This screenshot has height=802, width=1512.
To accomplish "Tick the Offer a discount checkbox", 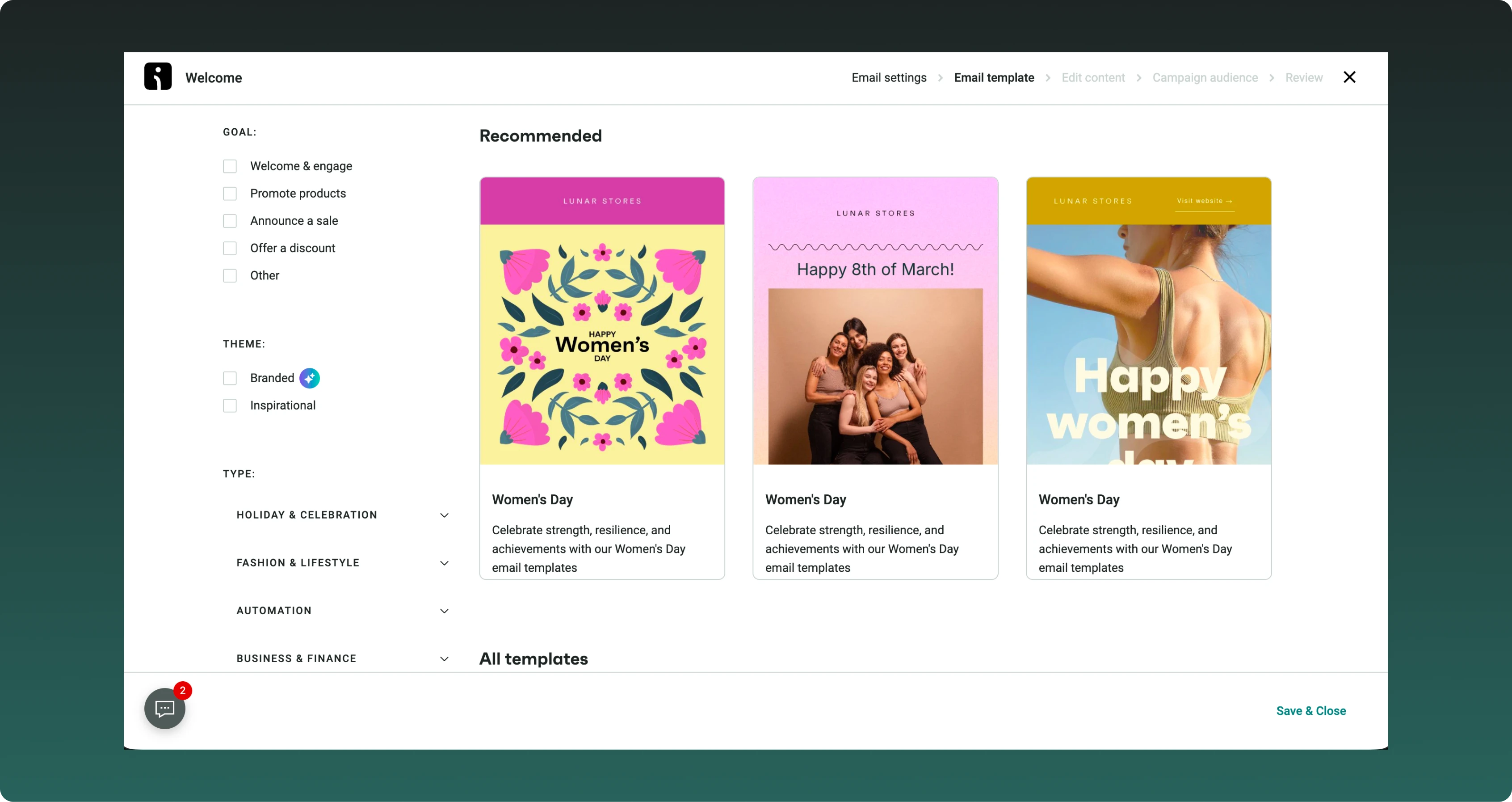I will [230, 249].
